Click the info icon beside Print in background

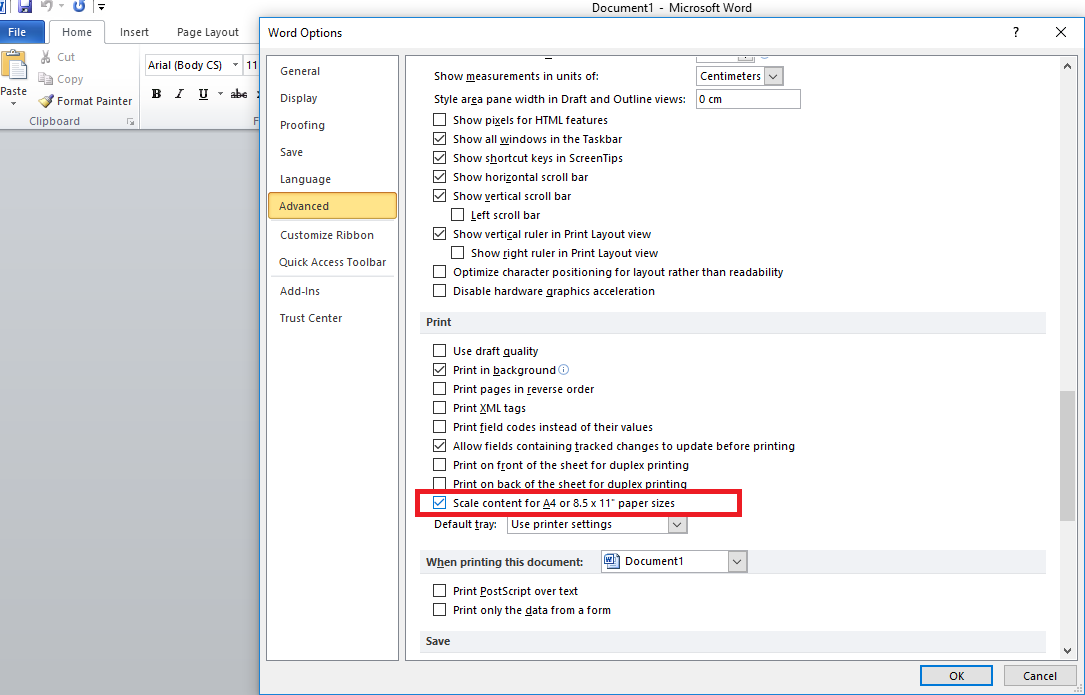(564, 370)
